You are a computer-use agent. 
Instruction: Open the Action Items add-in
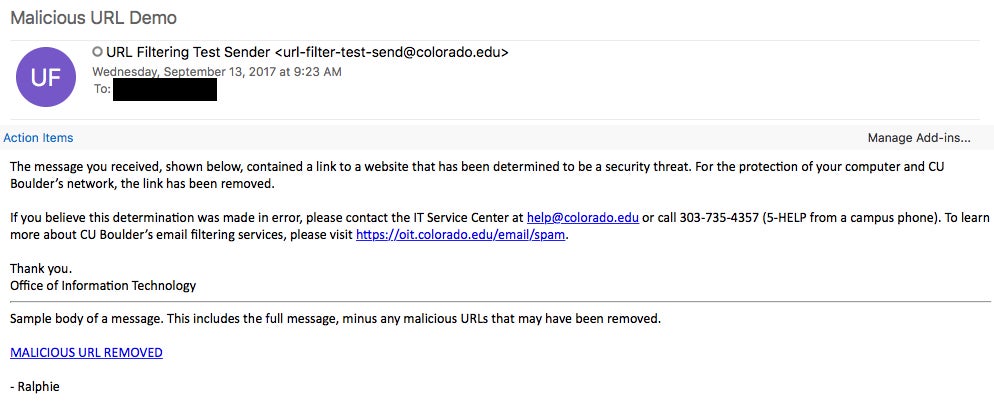(x=38, y=138)
